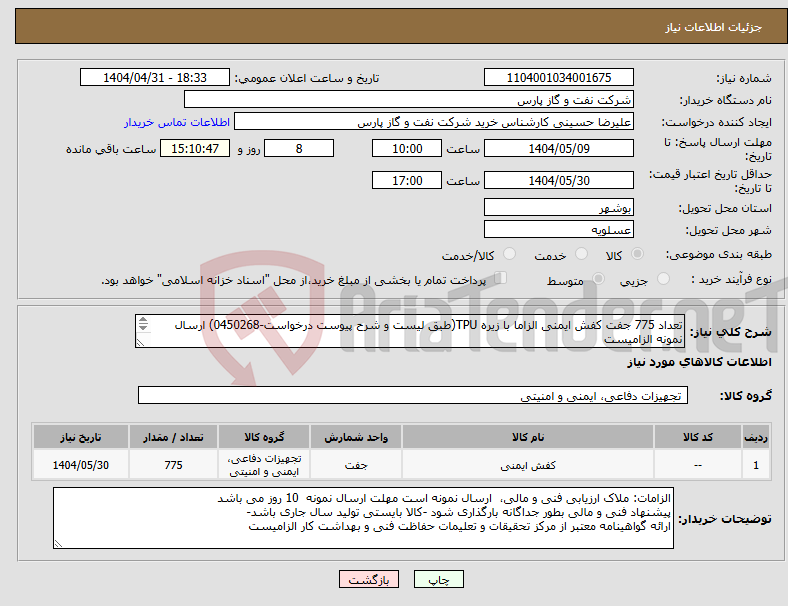
Task: Click the delivery province field بوشهر
Action: tap(558, 207)
